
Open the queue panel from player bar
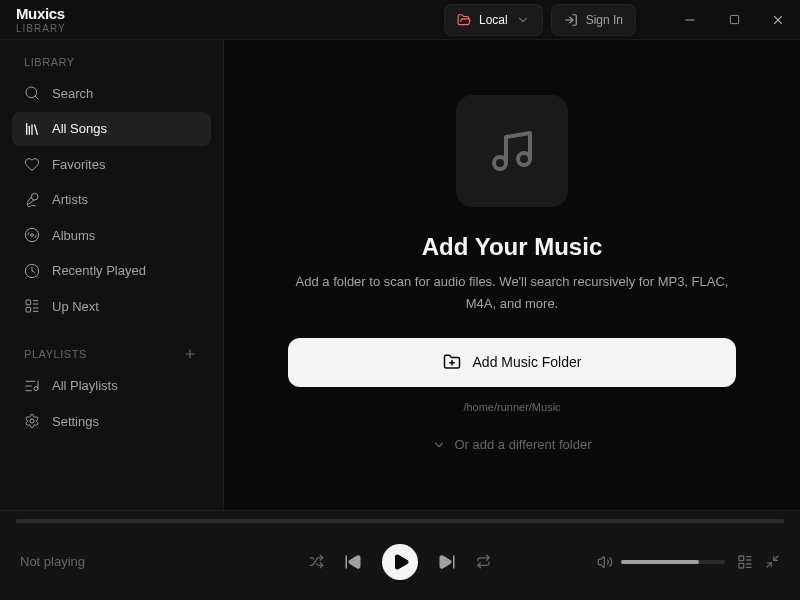[745, 562]
